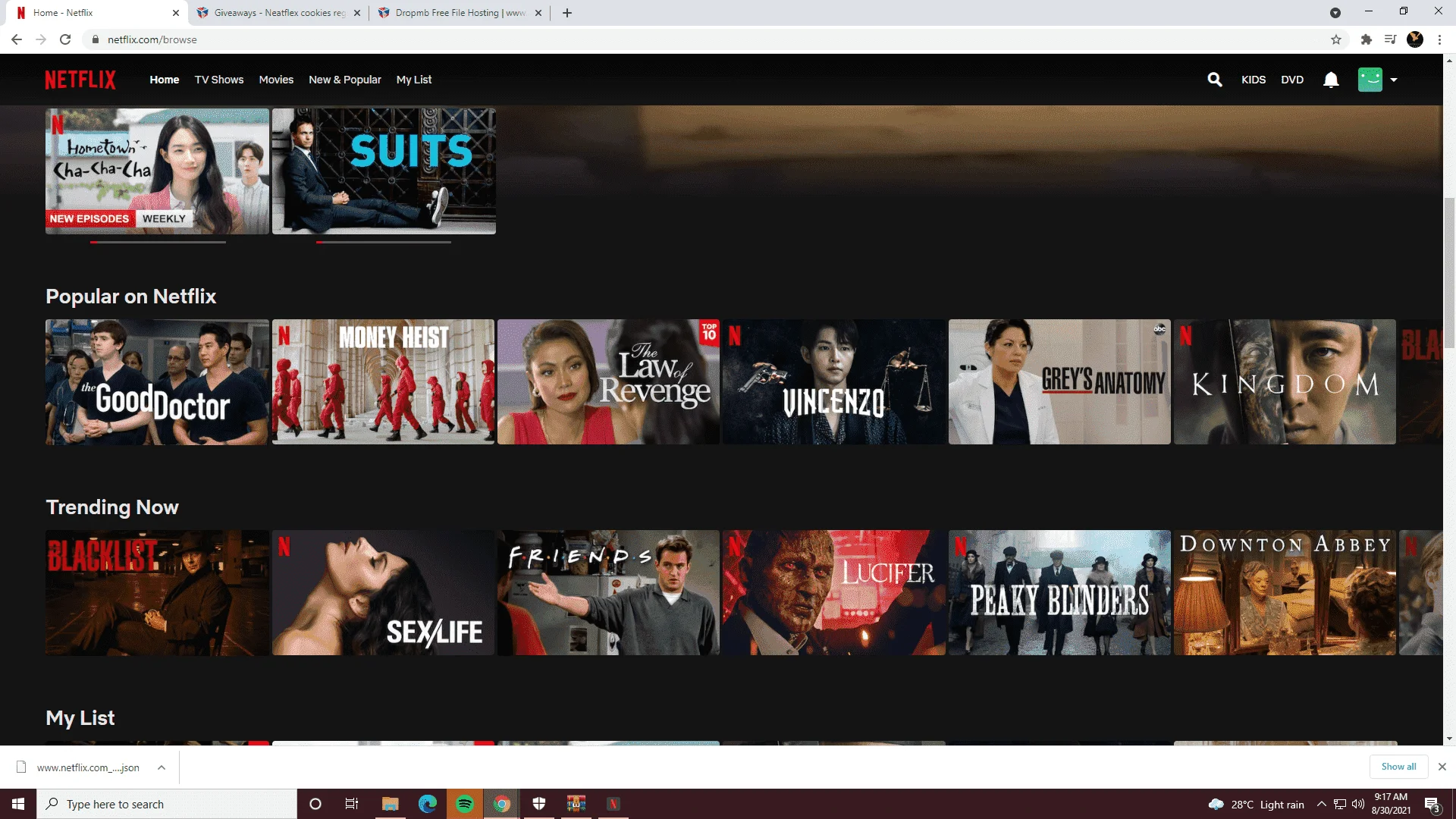
Task: Bookmark this page with the star
Action: (x=1336, y=39)
